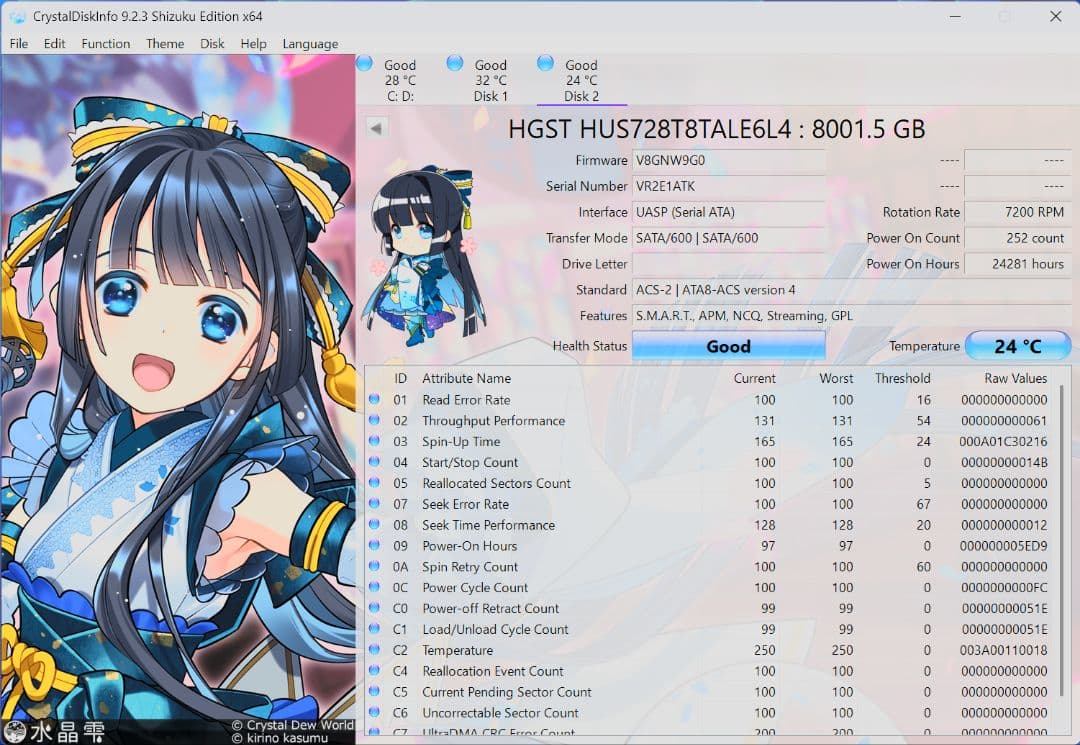Open the File menu
This screenshot has width=1080, height=745.
[x=19, y=44]
